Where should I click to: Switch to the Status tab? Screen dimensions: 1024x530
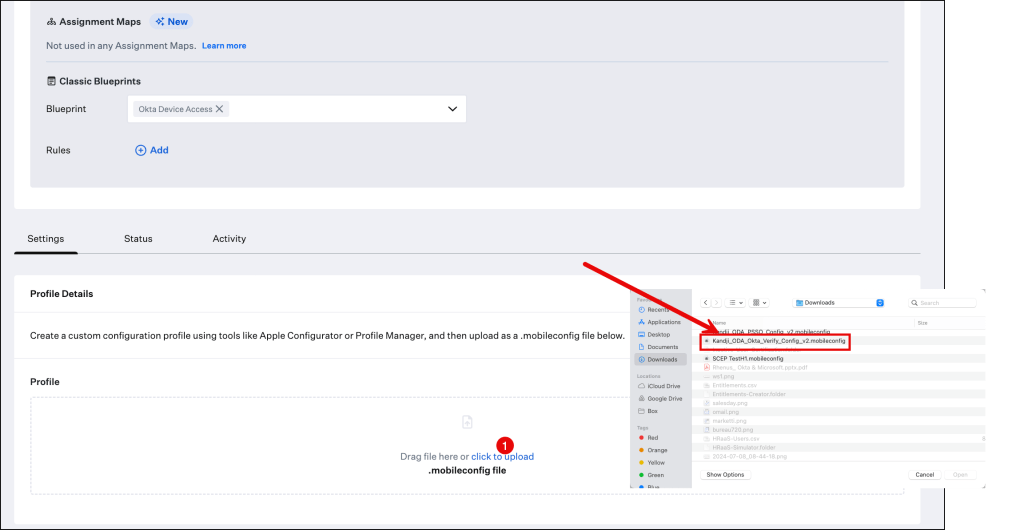[138, 239]
